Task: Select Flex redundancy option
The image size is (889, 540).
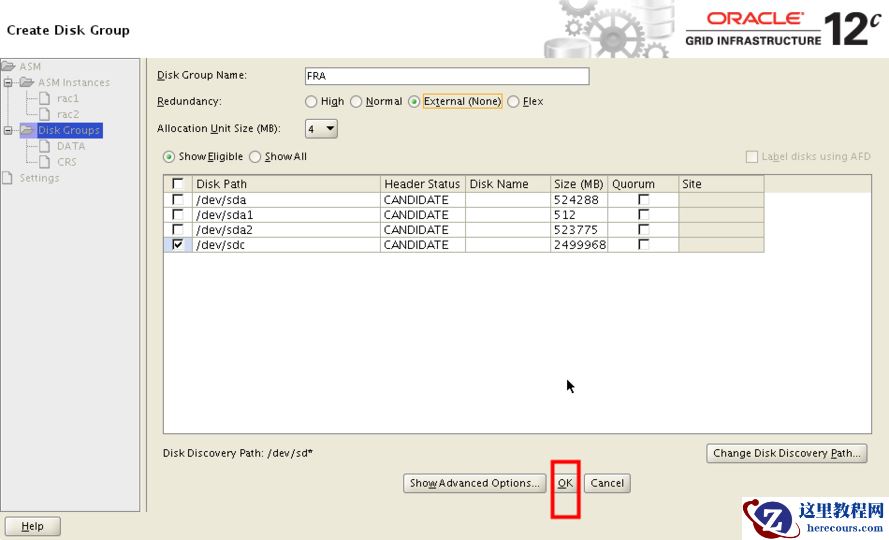Action: coord(513,102)
